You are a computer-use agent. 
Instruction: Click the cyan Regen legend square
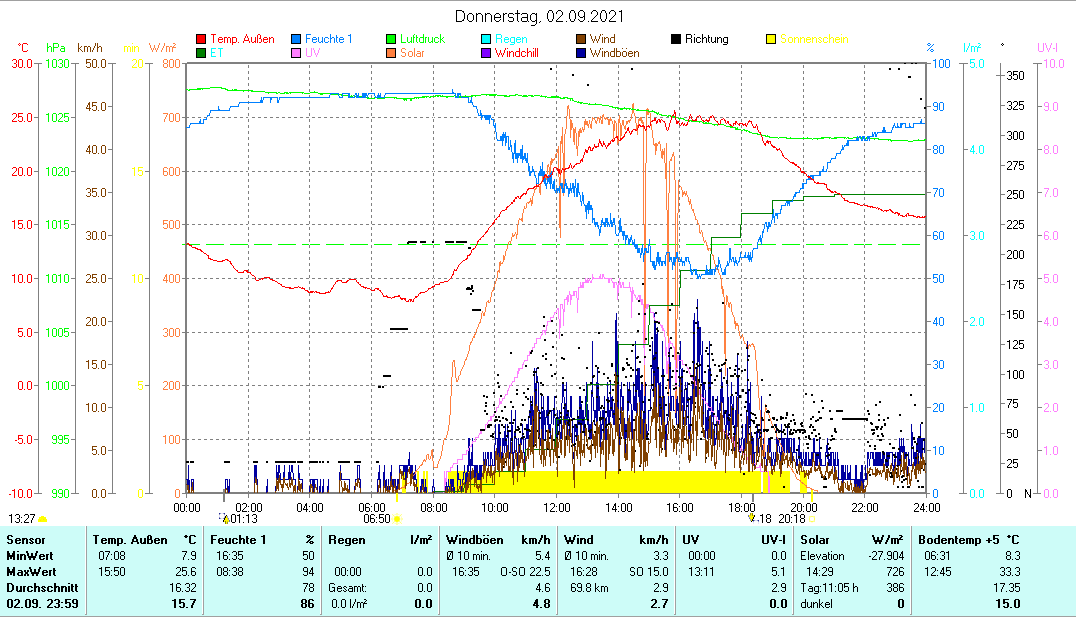tap(486, 39)
